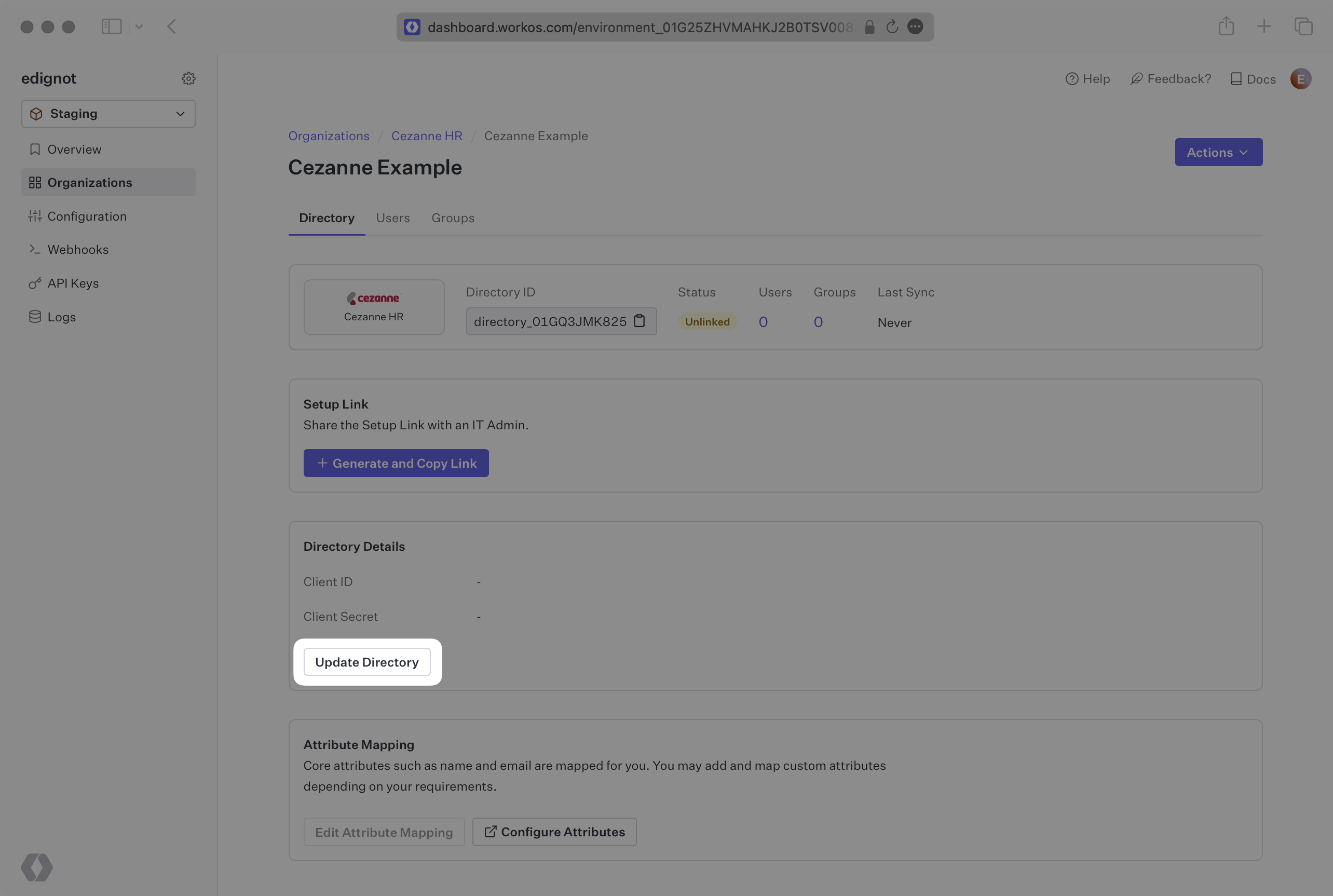This screenshot has width=1333, height=896.
Task: Switch to the Users tab
Action: (392, 218)
